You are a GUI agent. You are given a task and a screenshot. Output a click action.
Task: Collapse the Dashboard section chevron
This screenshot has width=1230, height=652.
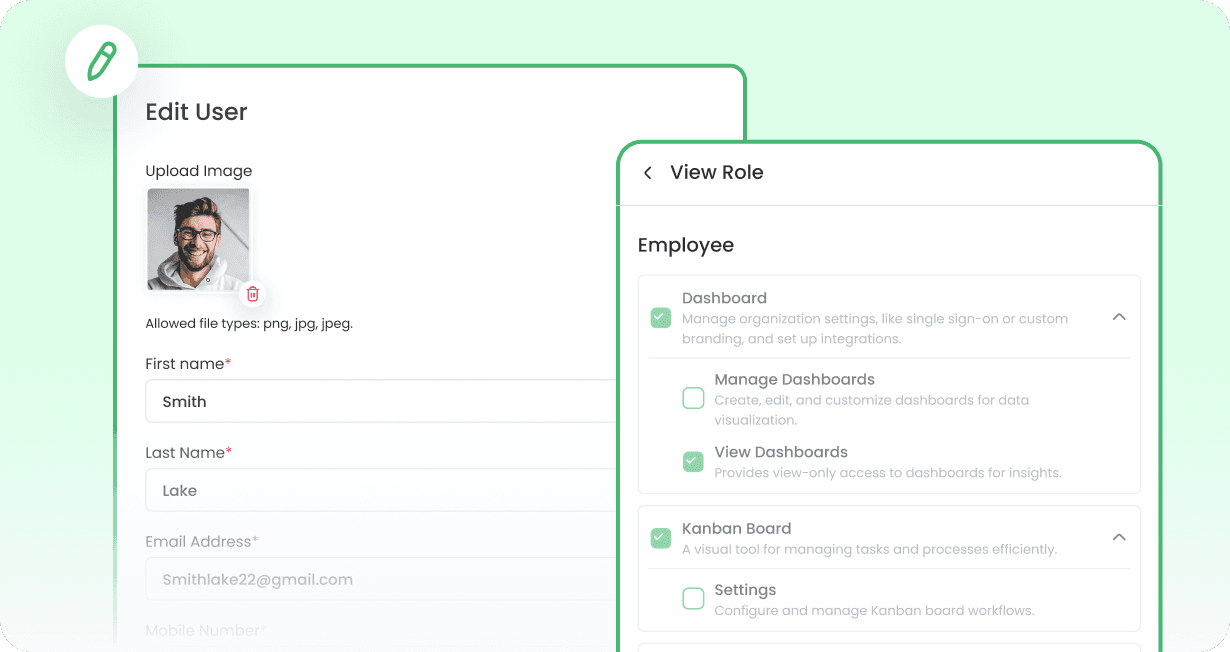pyautogui.click(x=1119, y=317)
